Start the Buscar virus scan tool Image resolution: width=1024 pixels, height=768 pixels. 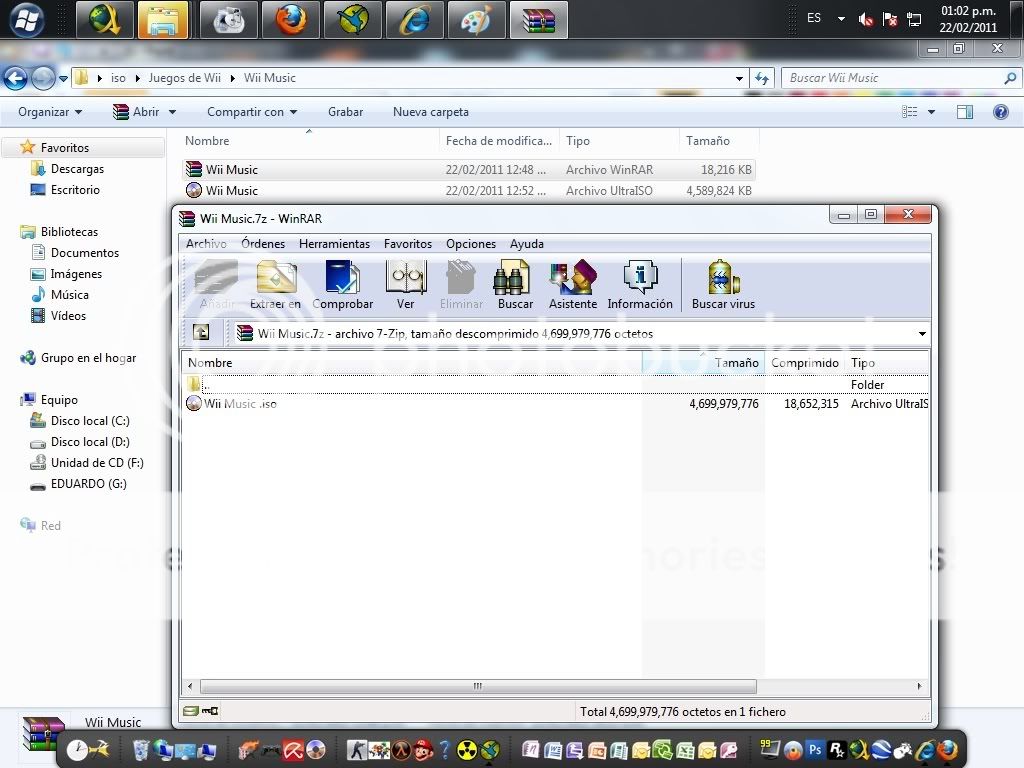tap(723, 285)
